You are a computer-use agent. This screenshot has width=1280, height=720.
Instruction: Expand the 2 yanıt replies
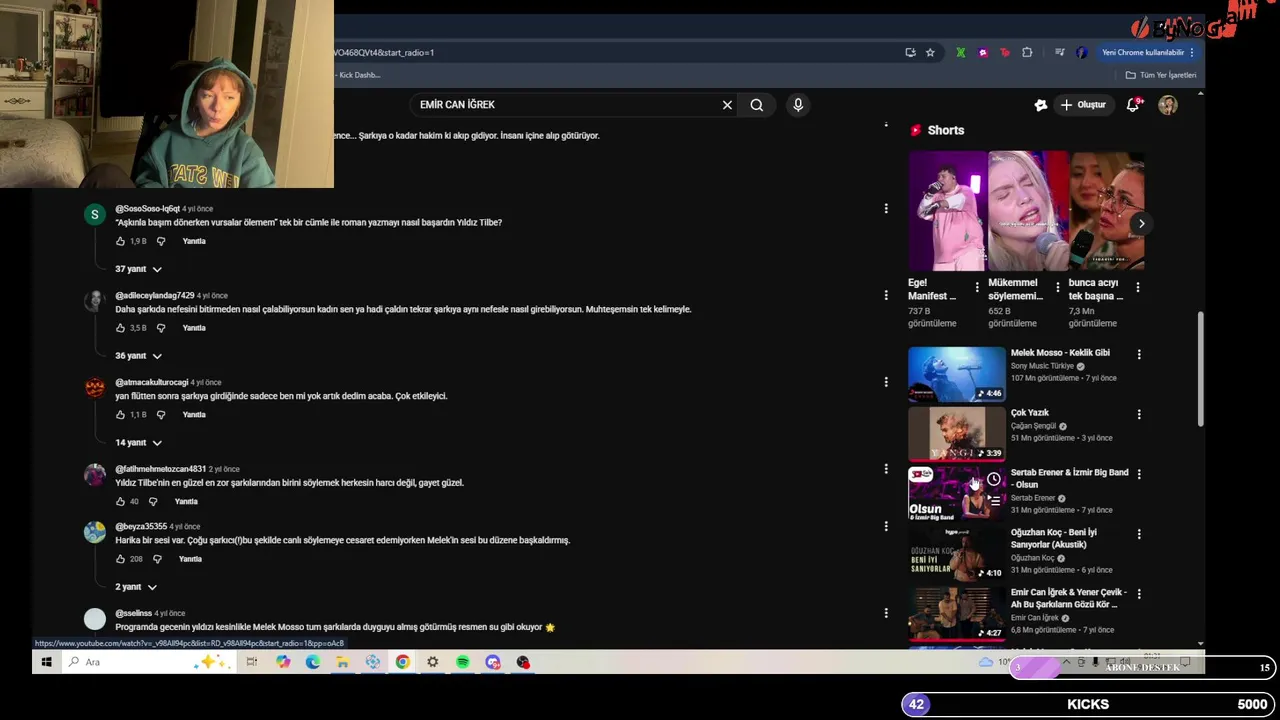click(136, 587)
